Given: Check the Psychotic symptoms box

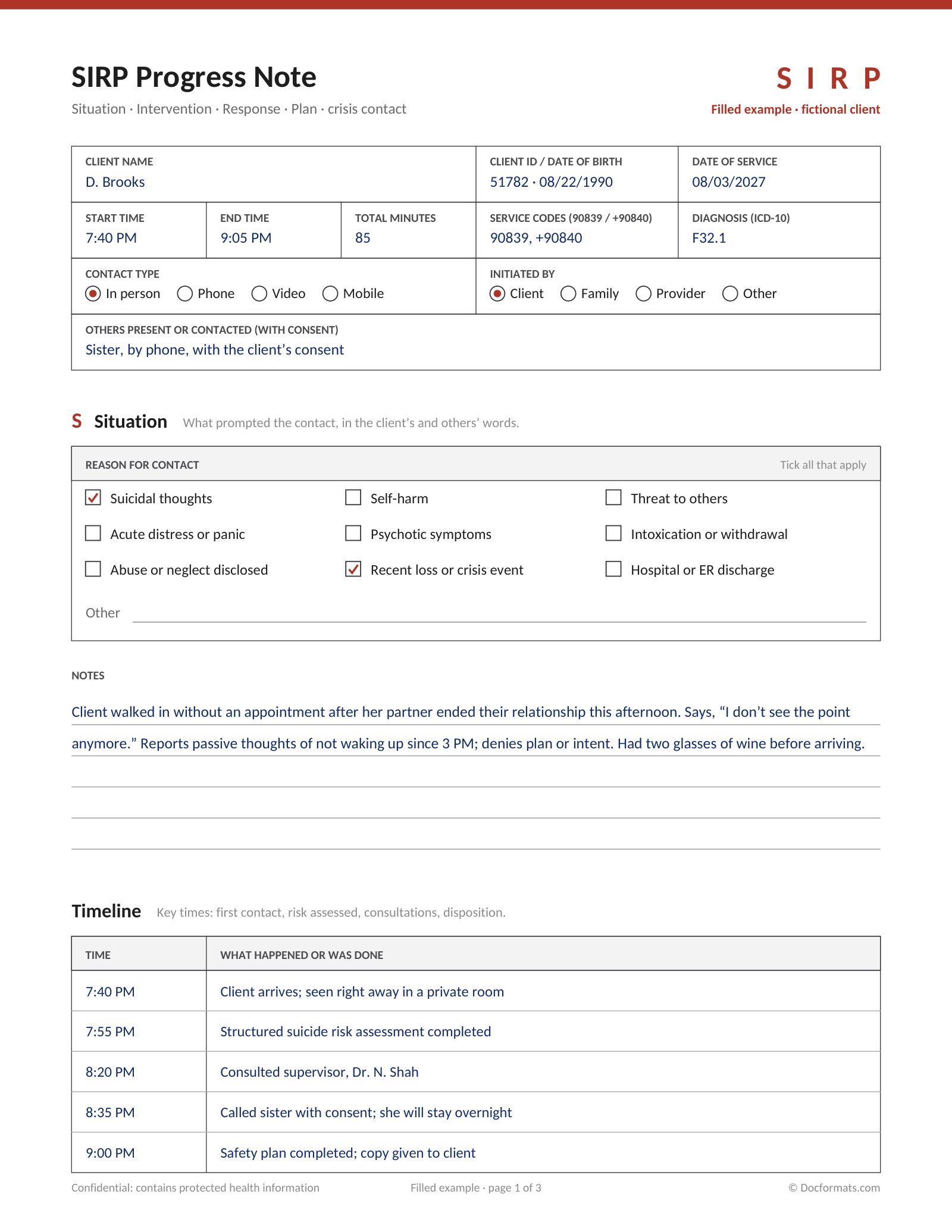Looking at the screenshot, I should (353, 534).
